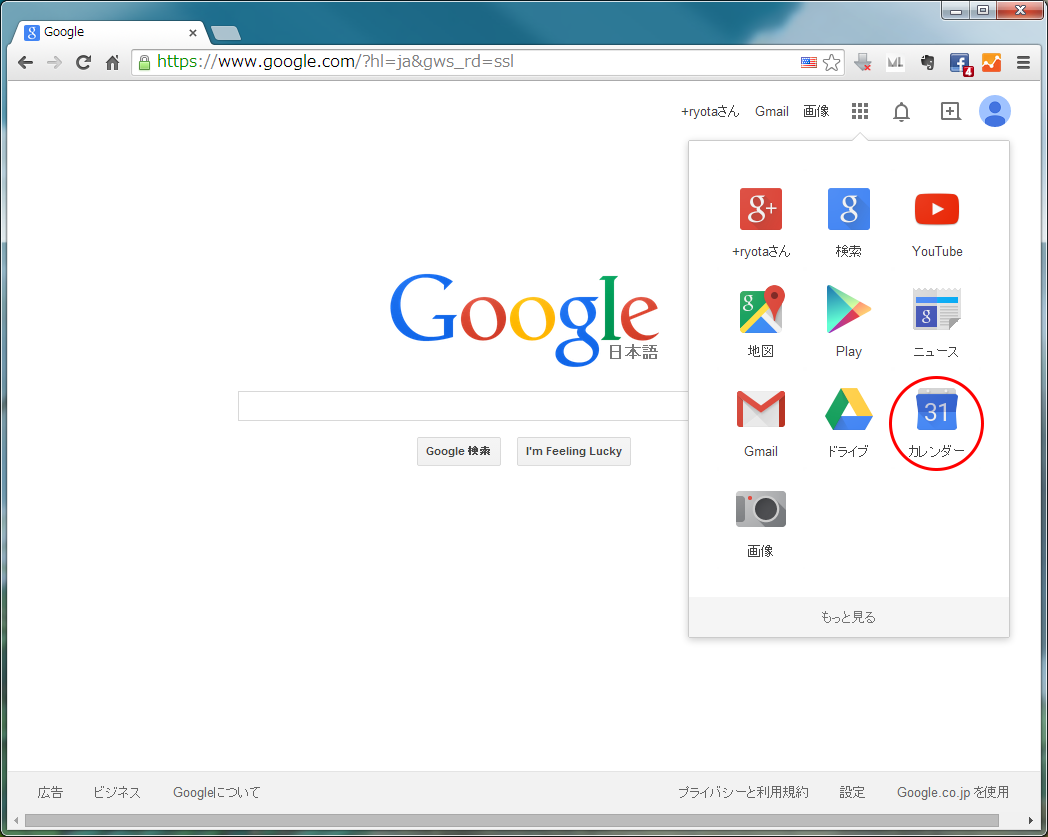The height and width of the screenshot is (837, 1048).
Task: Open the Chrome main menu
Action: (1023, 63)
